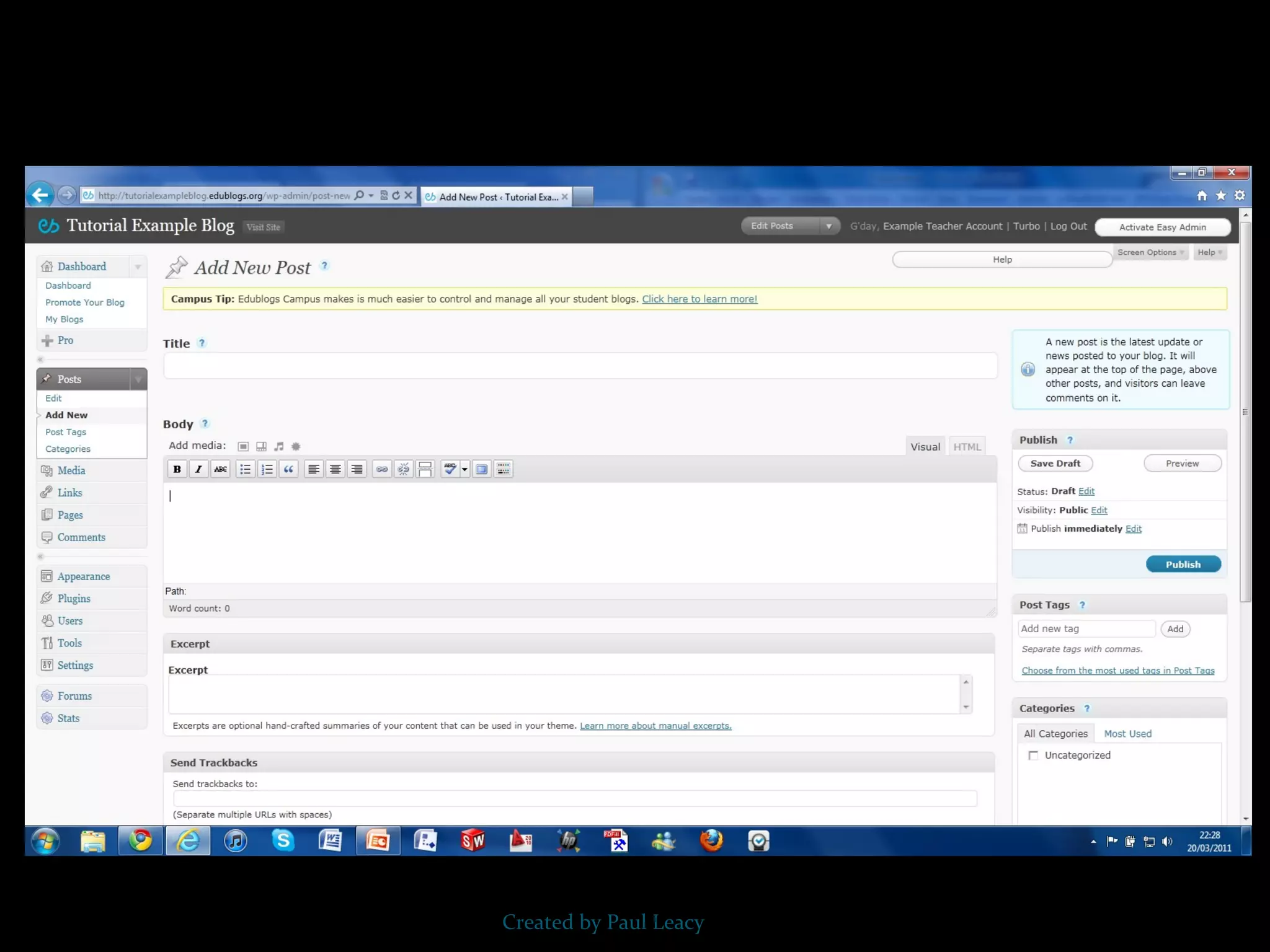Screen dimensions: 1270x952
Task: Align body text center
Action: (335, 469)
